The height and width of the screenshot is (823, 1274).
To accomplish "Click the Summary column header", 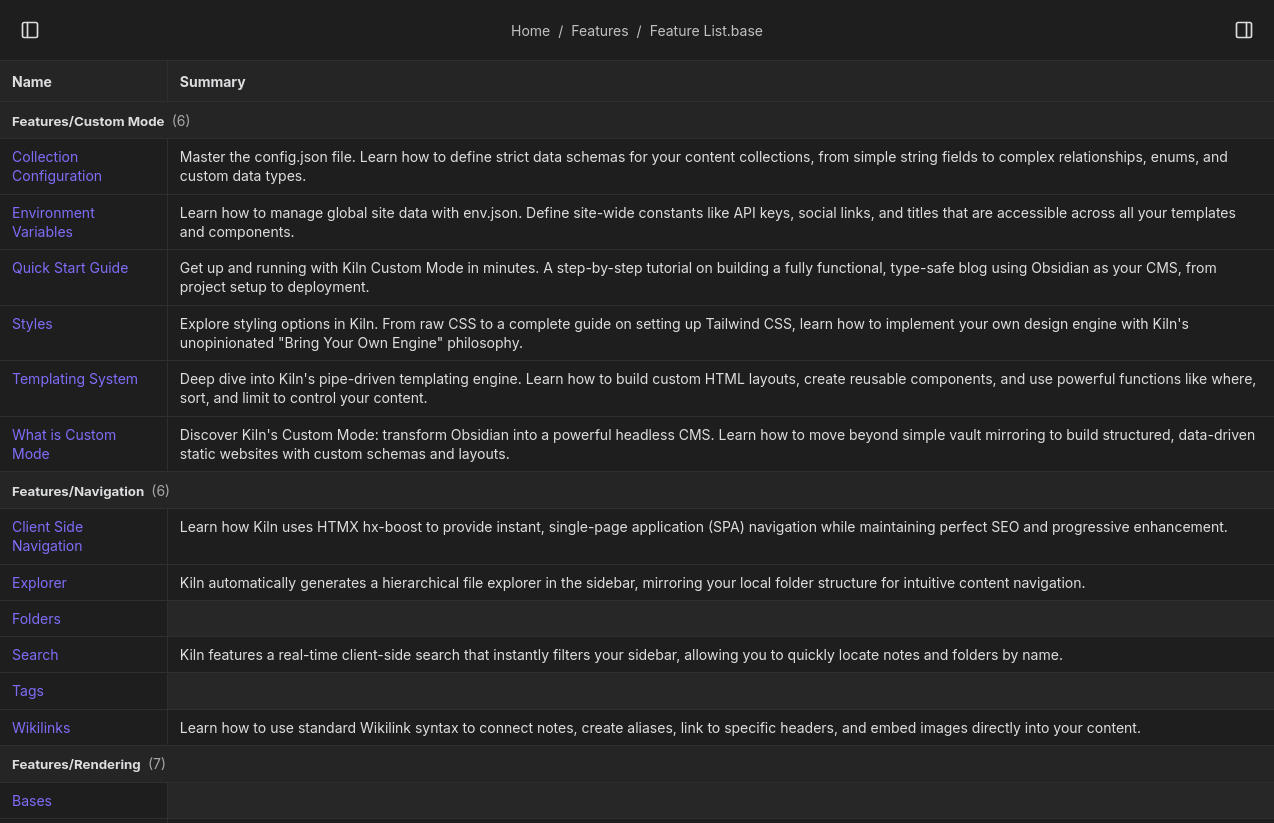I will click(x=212, y=82).
